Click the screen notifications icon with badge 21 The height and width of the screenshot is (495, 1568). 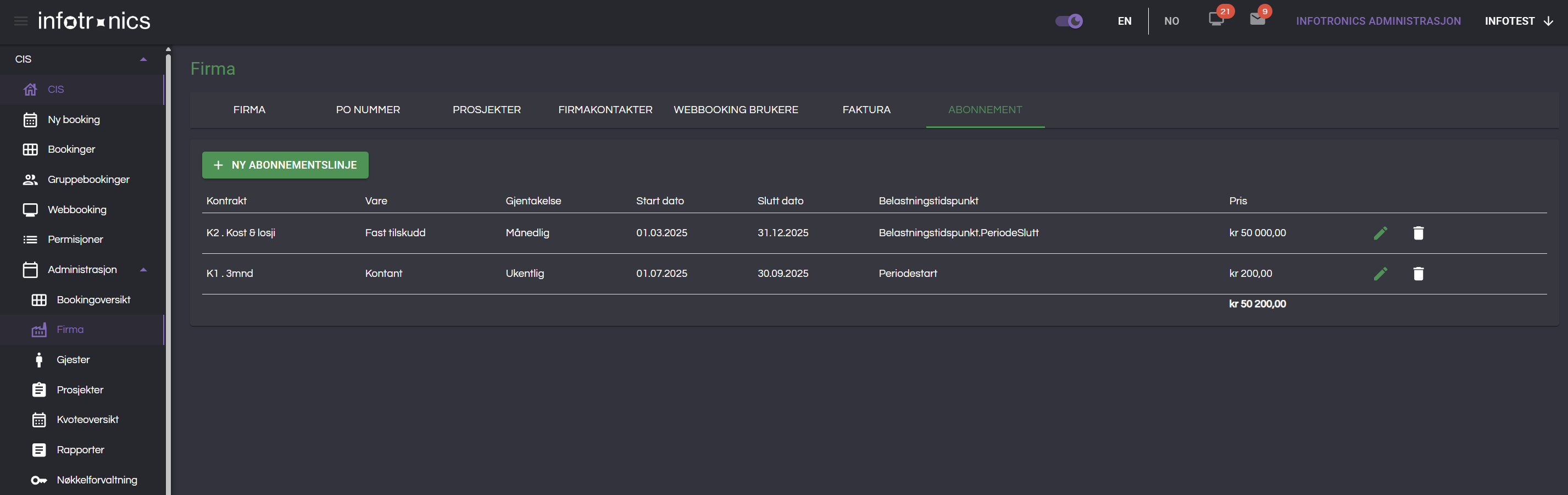coord(1216,19)
